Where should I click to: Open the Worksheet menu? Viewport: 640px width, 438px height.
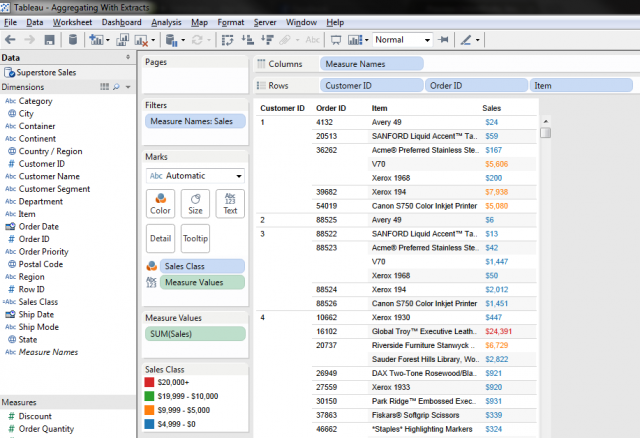(73, 21)
